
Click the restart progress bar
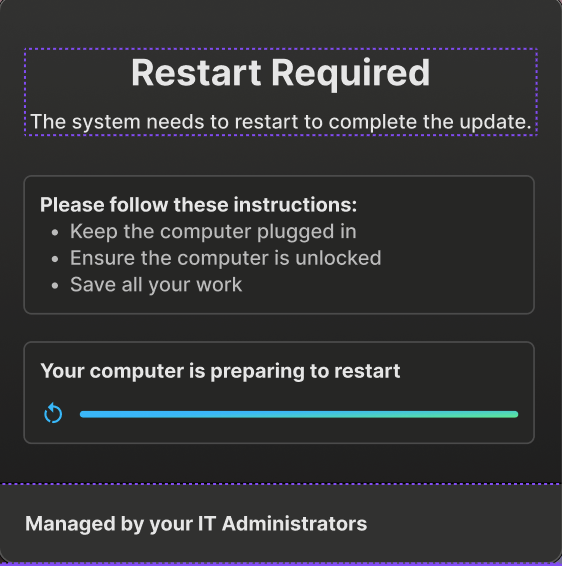coord(299,414)
